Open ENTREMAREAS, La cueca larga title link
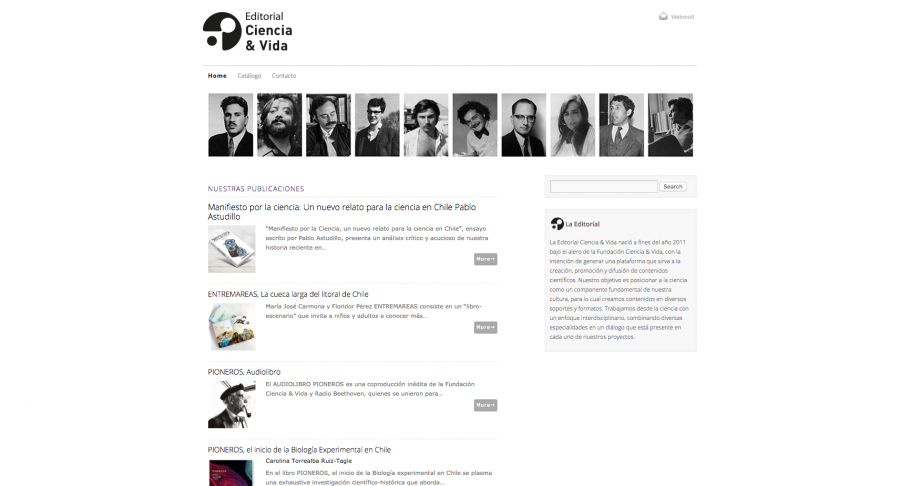900x486 pixels. (x=288, y=294)
